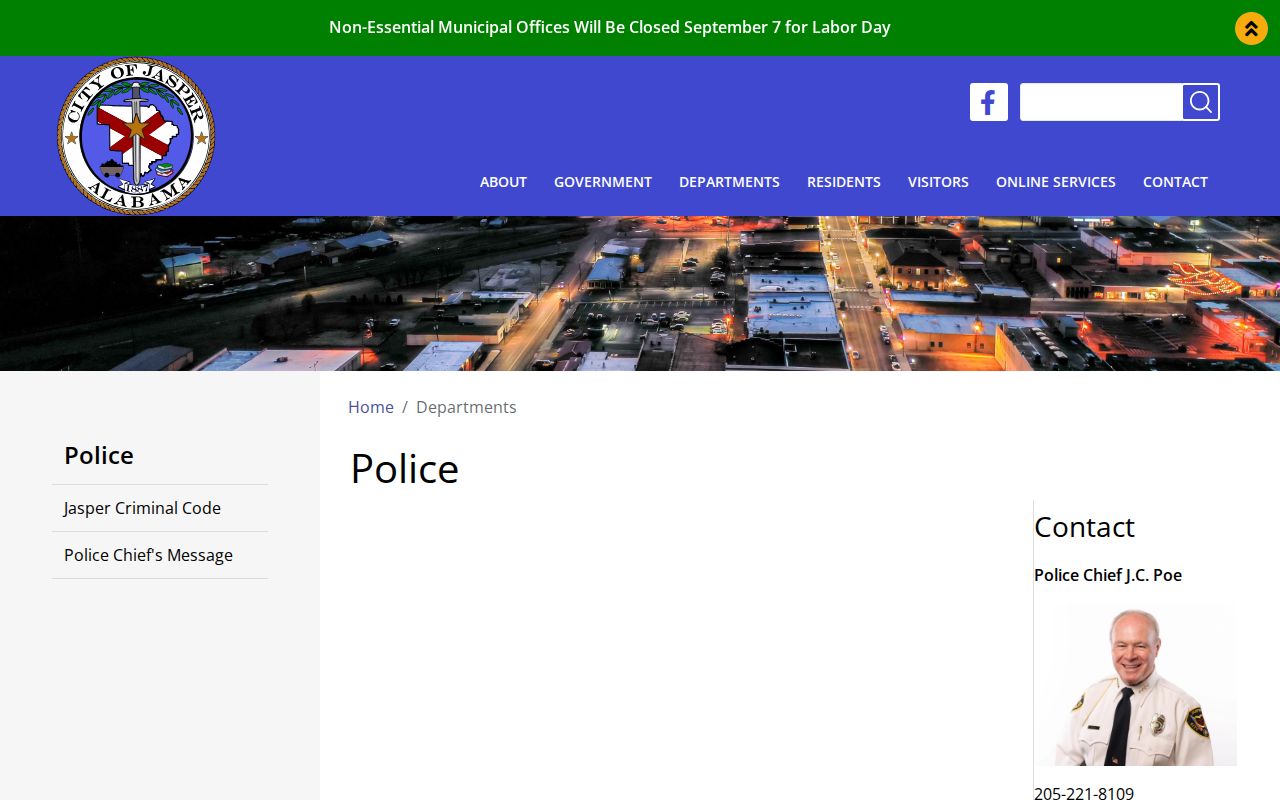1280x800 pixels.
Task: Open the Jasper Criminal Code page
Action: click(x=160, y=508)
